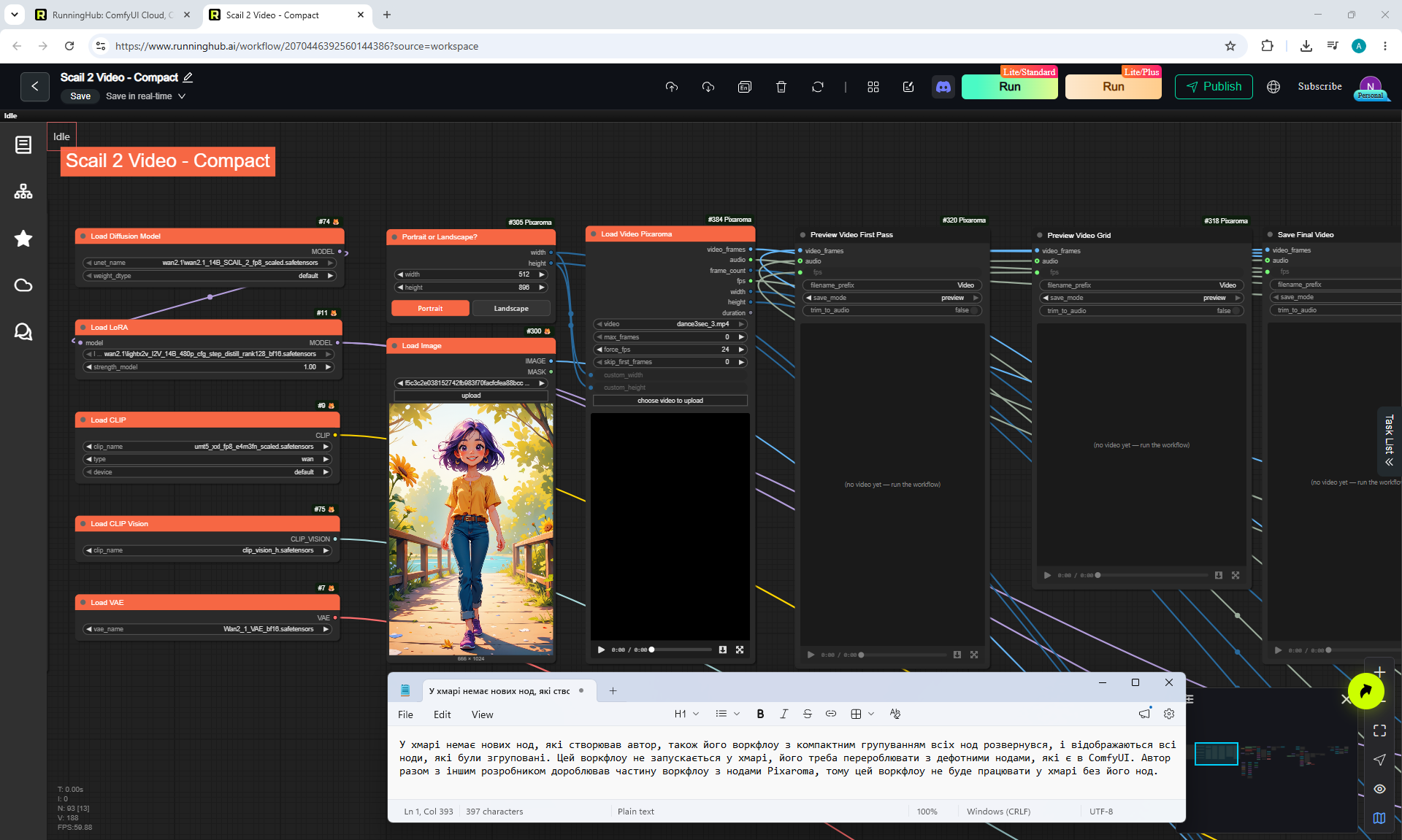Click the cloud download icon in header
The image size is (1402, 840).
tap(708, 87)
